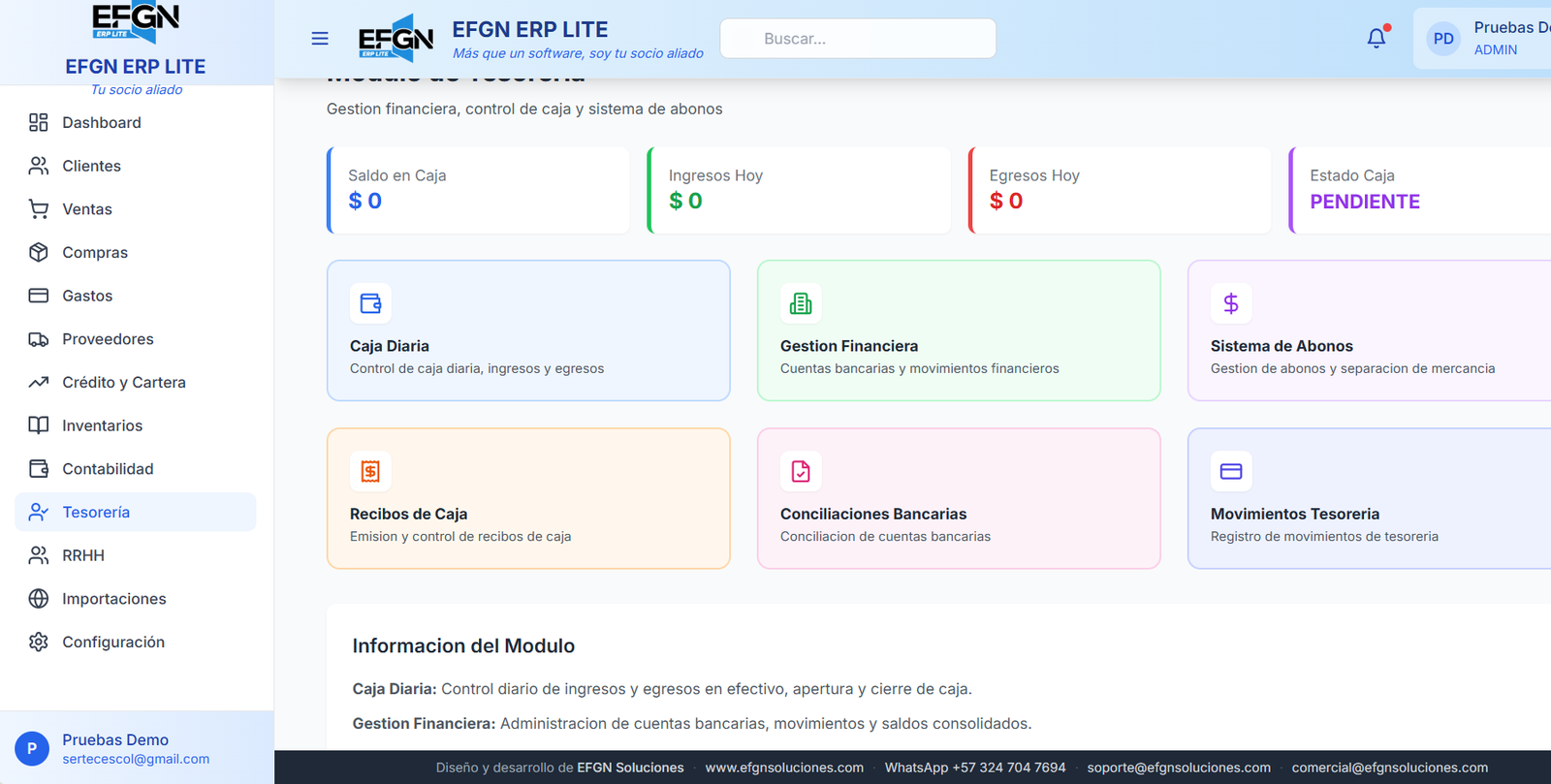
Task: Click the Inventarios book icon
Action: (39, 425)
